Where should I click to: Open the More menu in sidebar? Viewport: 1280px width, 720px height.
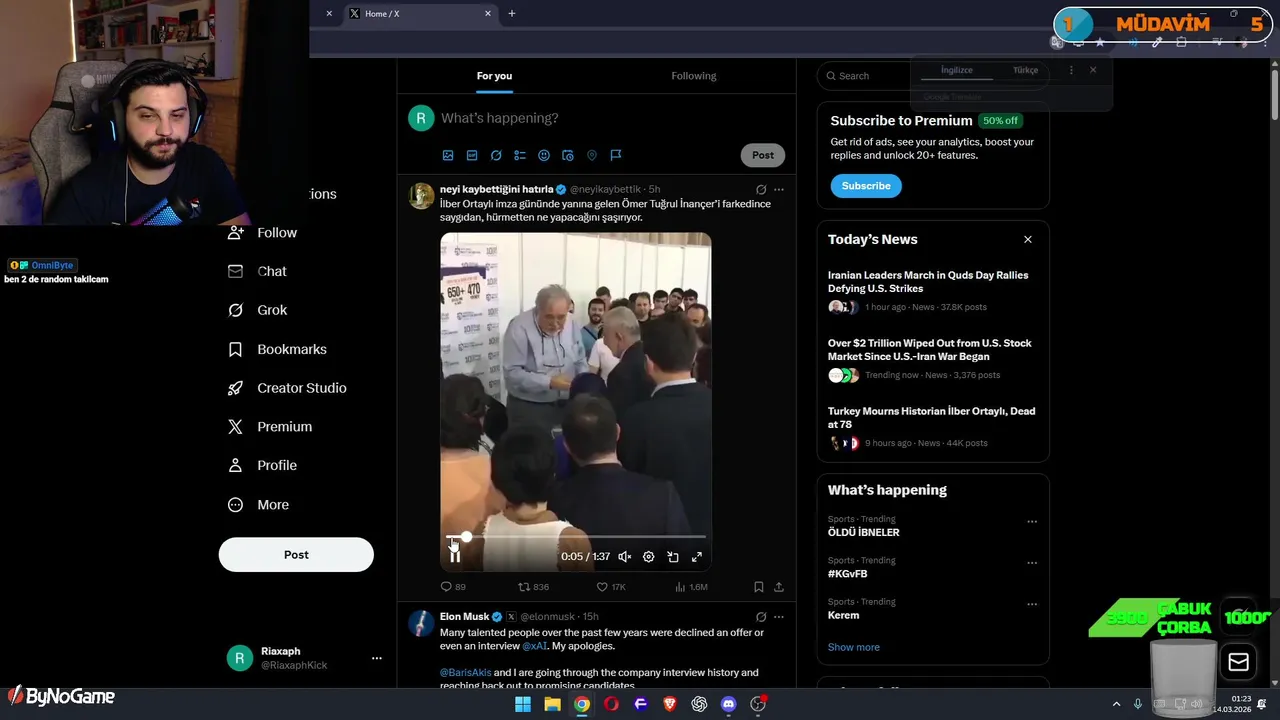[259, 505]
